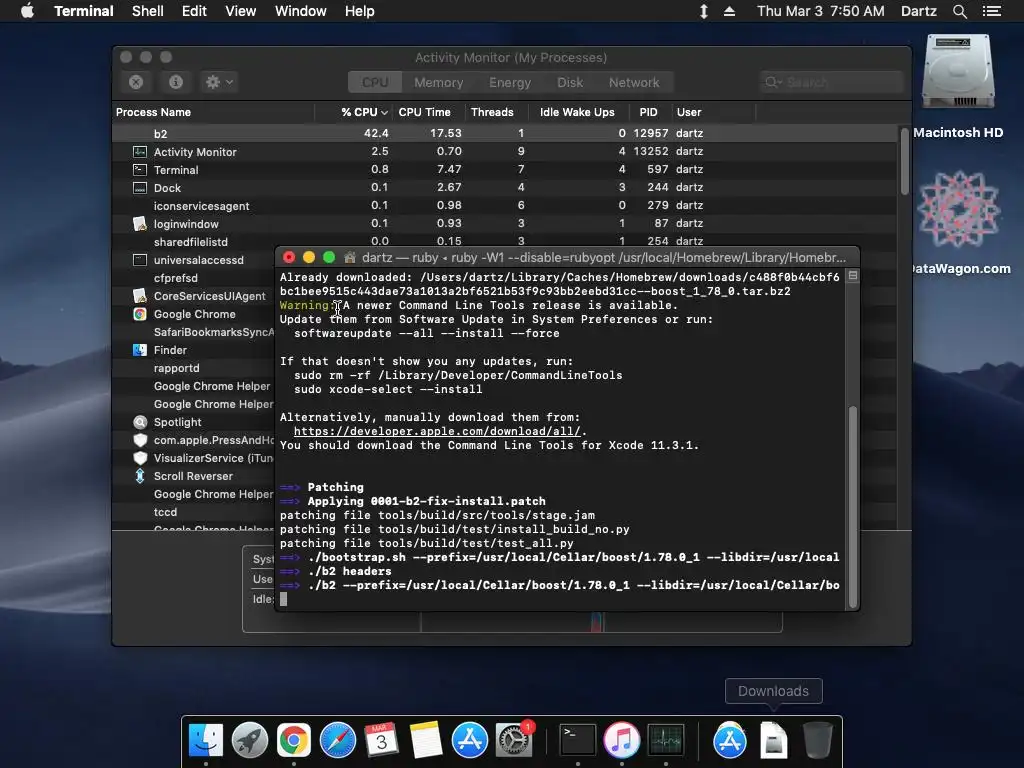This screenshot has height=768, width=1024.
Task: Select the CoreServicesUIAgent process icon
Action: (x=140, y=296)
